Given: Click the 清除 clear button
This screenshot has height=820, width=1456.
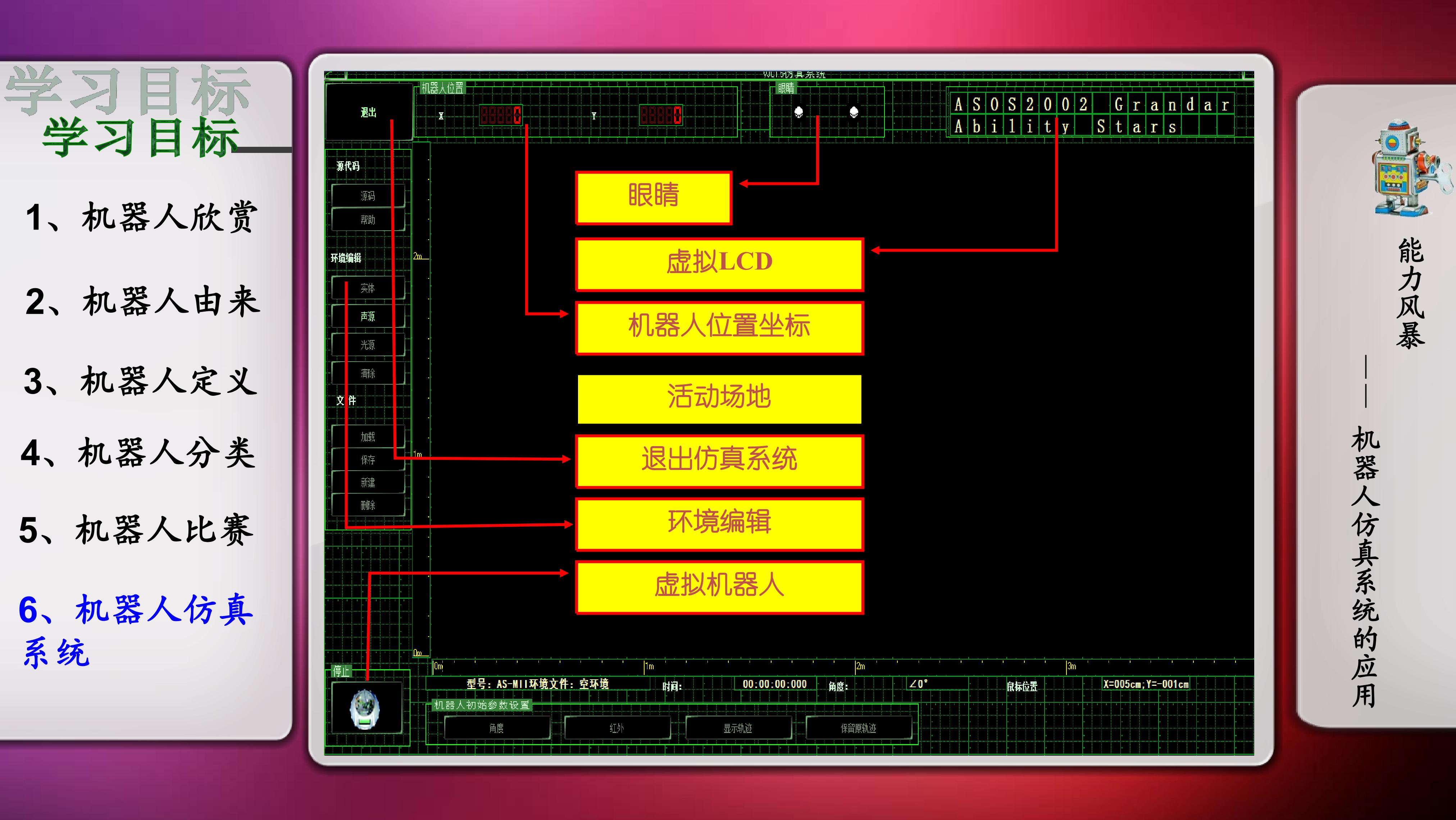Looking at the screenshot, I should 368,373.
